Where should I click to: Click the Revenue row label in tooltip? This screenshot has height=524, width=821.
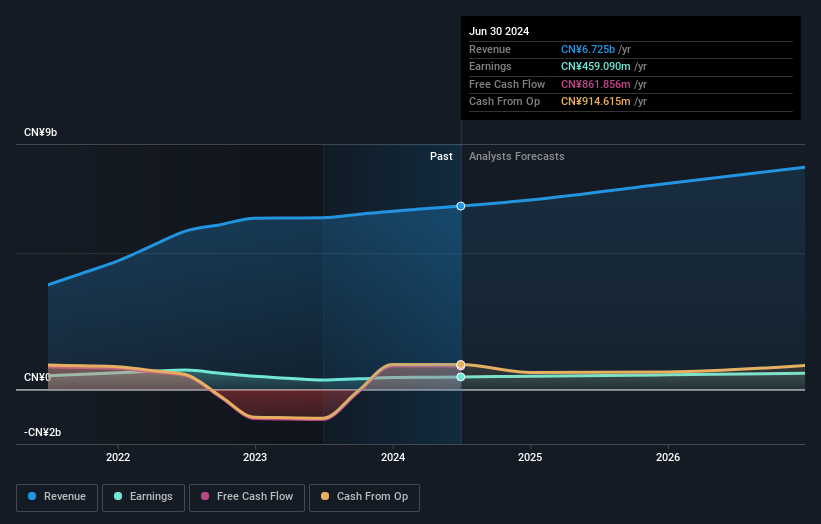490,49
